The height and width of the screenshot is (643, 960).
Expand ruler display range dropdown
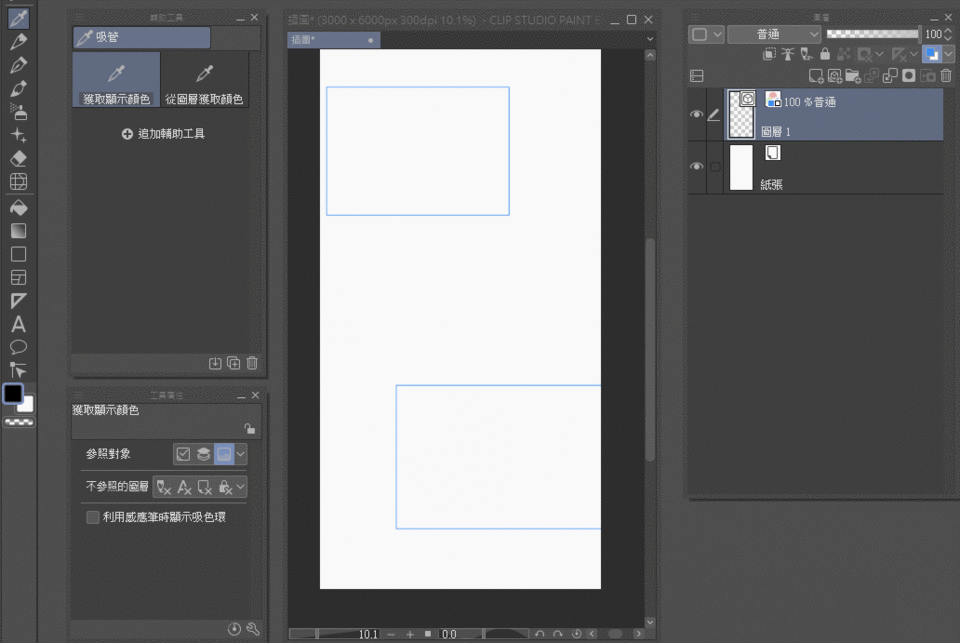[913, 55]
